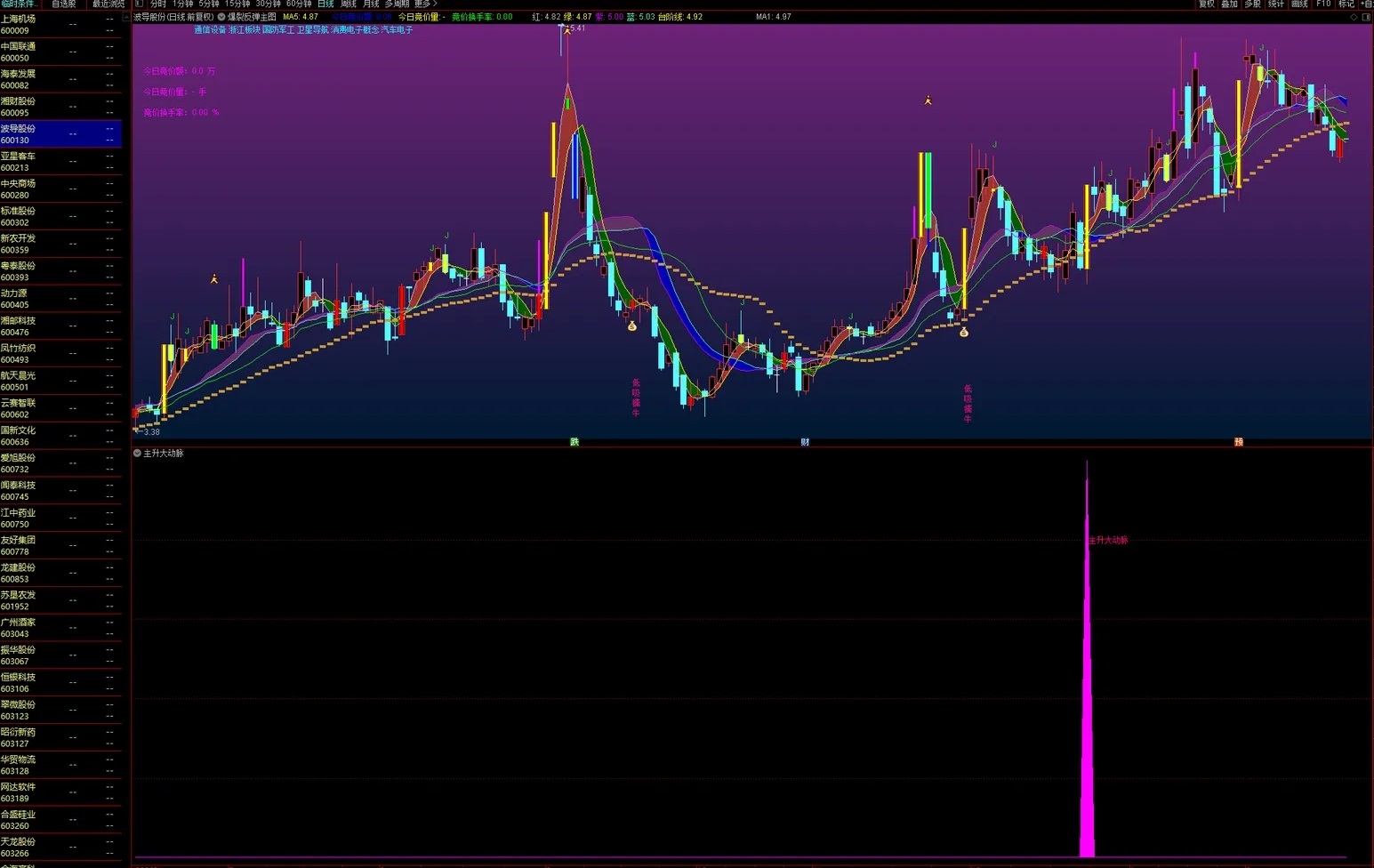Toggle the side panel icon at chart top-right
The image size is (1374, 868).
(x=1367, y=17)
